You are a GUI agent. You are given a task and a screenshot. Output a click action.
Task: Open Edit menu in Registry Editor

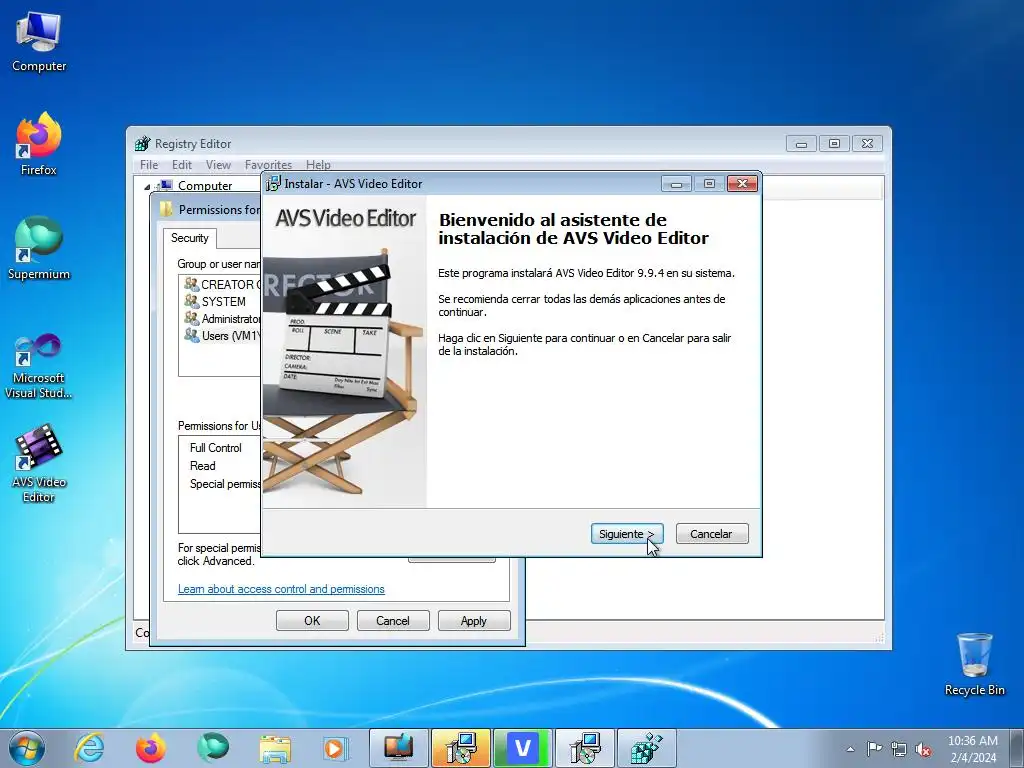coord(182,165)
